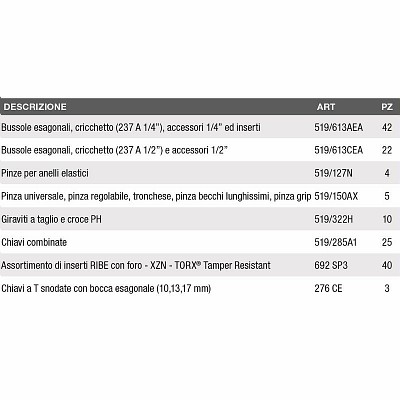The width and height of the screenshot is (400, 400).
Task: Click the Pinza universale description text
Action: [156, 196]
